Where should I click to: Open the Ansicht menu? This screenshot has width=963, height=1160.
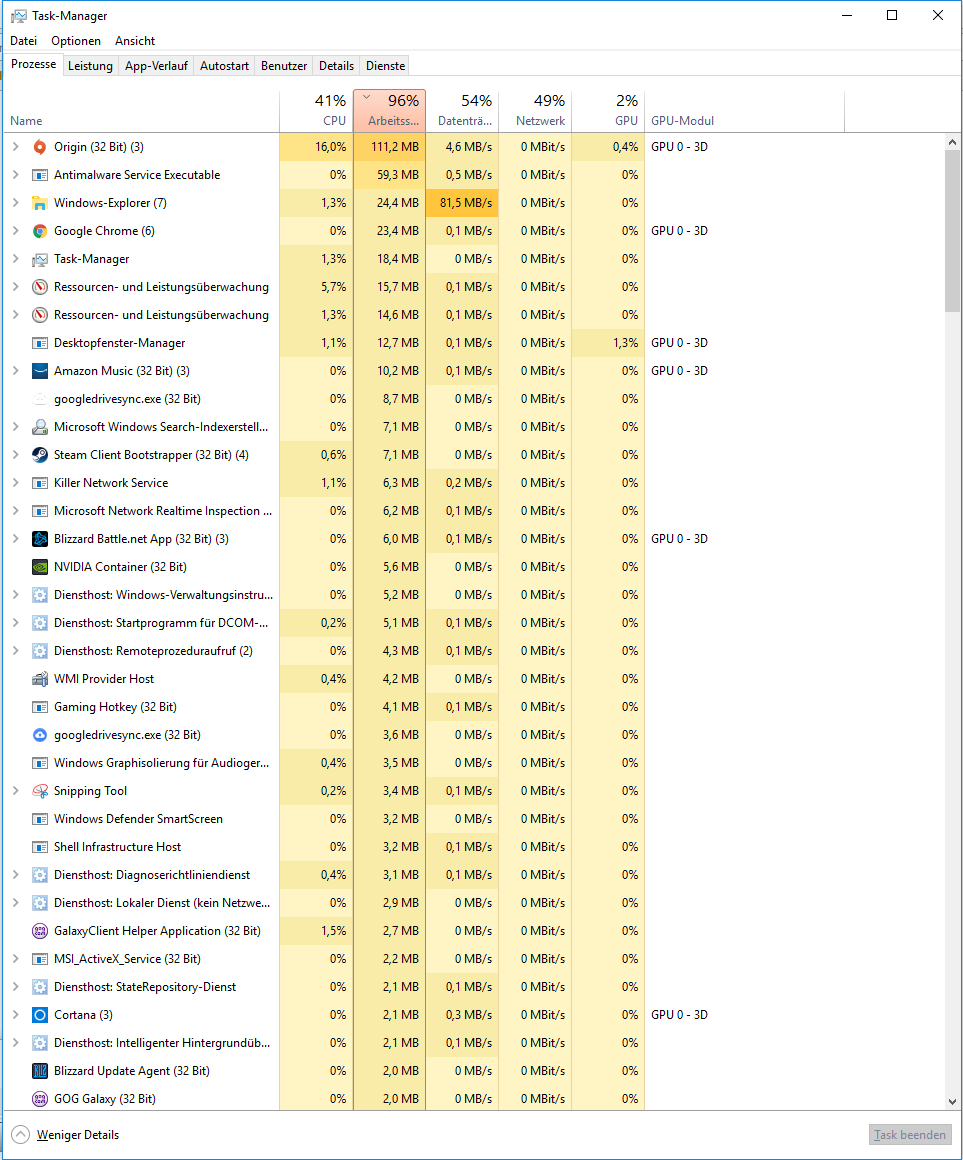(135, 41)
